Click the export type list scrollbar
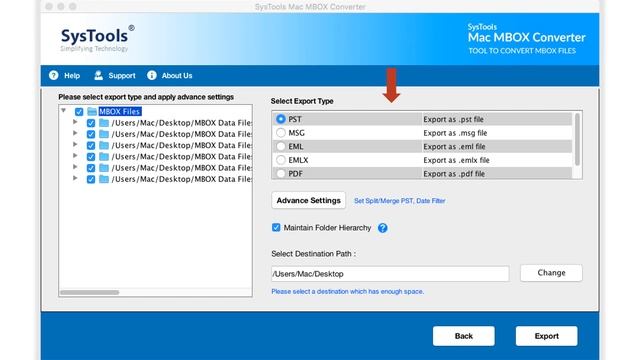 (x=577, y=140)
